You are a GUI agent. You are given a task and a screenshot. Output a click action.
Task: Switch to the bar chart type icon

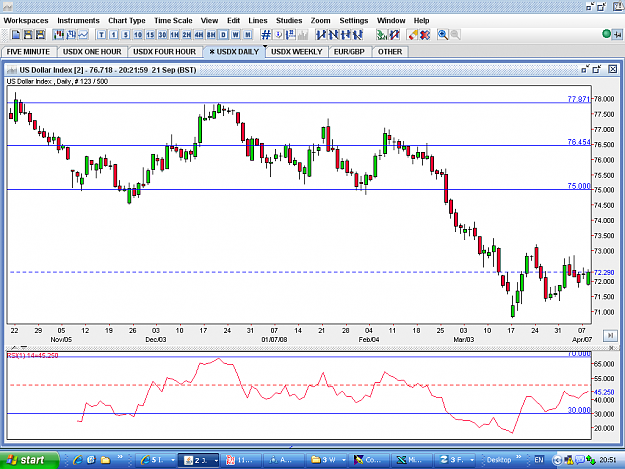[x=71, y=35]
